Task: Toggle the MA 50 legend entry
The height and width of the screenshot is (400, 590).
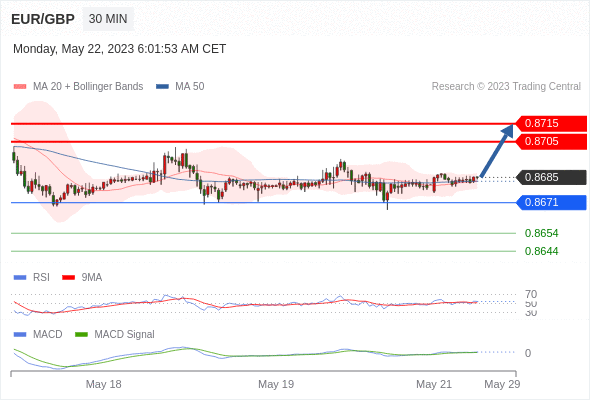Action: point(180,87)
